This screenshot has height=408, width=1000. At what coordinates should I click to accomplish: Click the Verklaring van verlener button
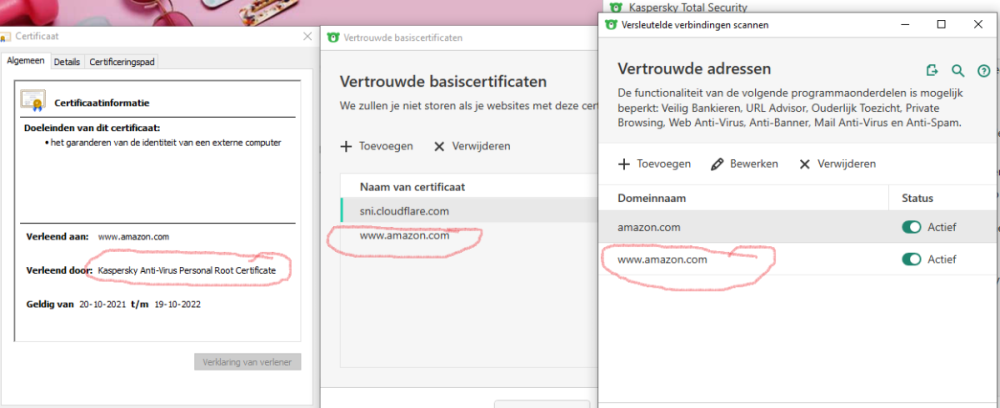coord(247,362)
